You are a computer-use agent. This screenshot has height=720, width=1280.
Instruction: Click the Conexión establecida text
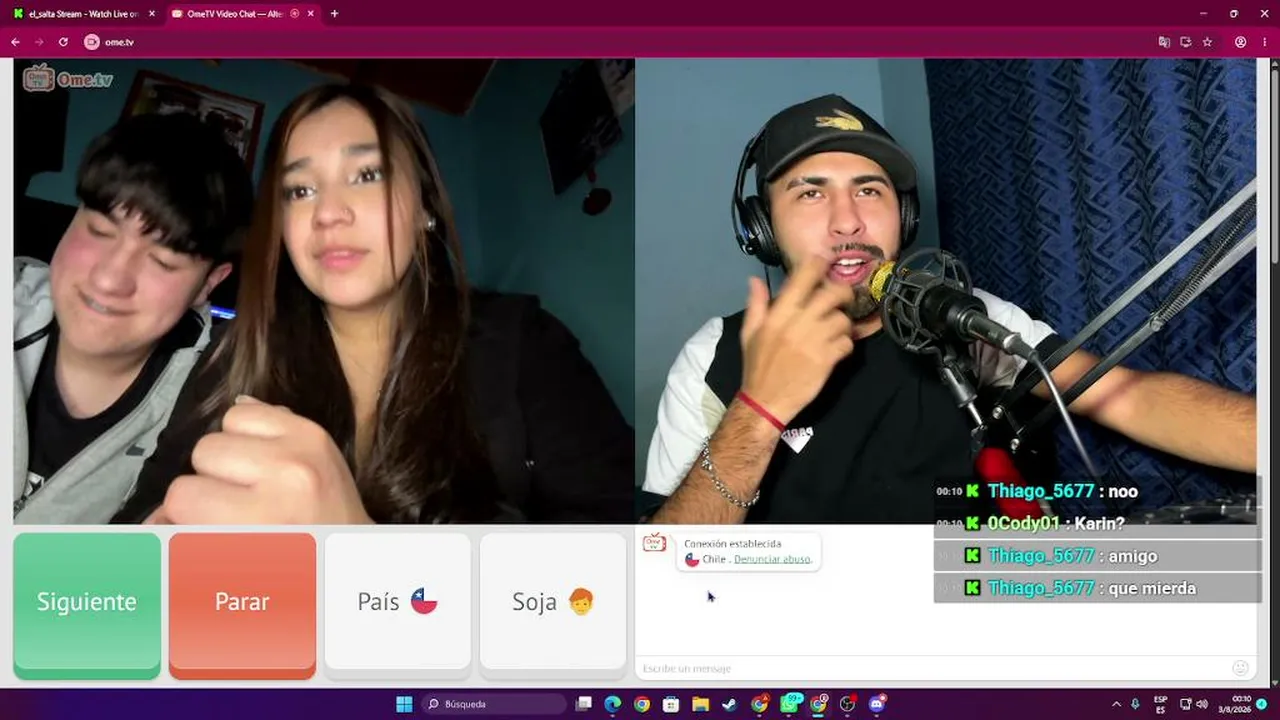pos(733,544)
